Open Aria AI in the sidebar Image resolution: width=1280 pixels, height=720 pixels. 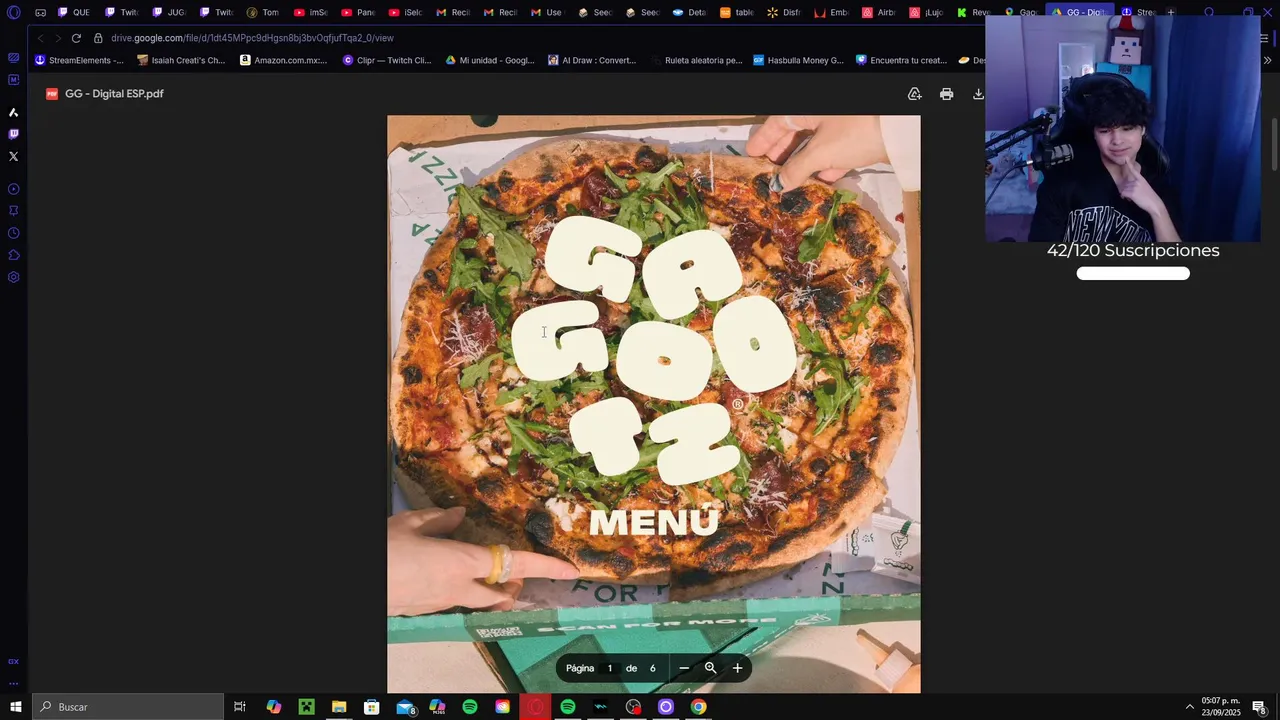pos(13,112)
